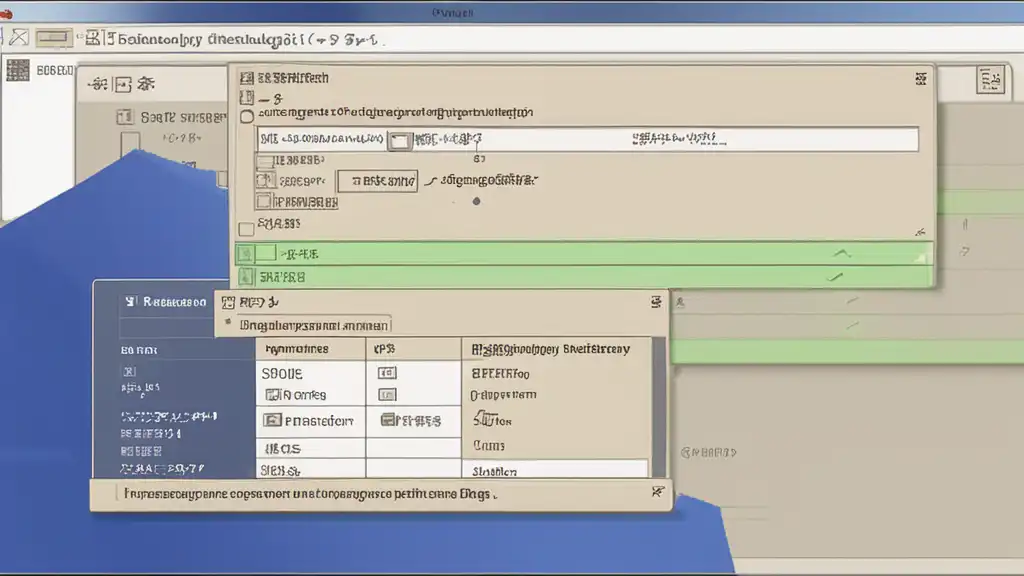The image size is (1024, 576).
Task: Click the round dot handle in the upper dialog
Action: 477,201
